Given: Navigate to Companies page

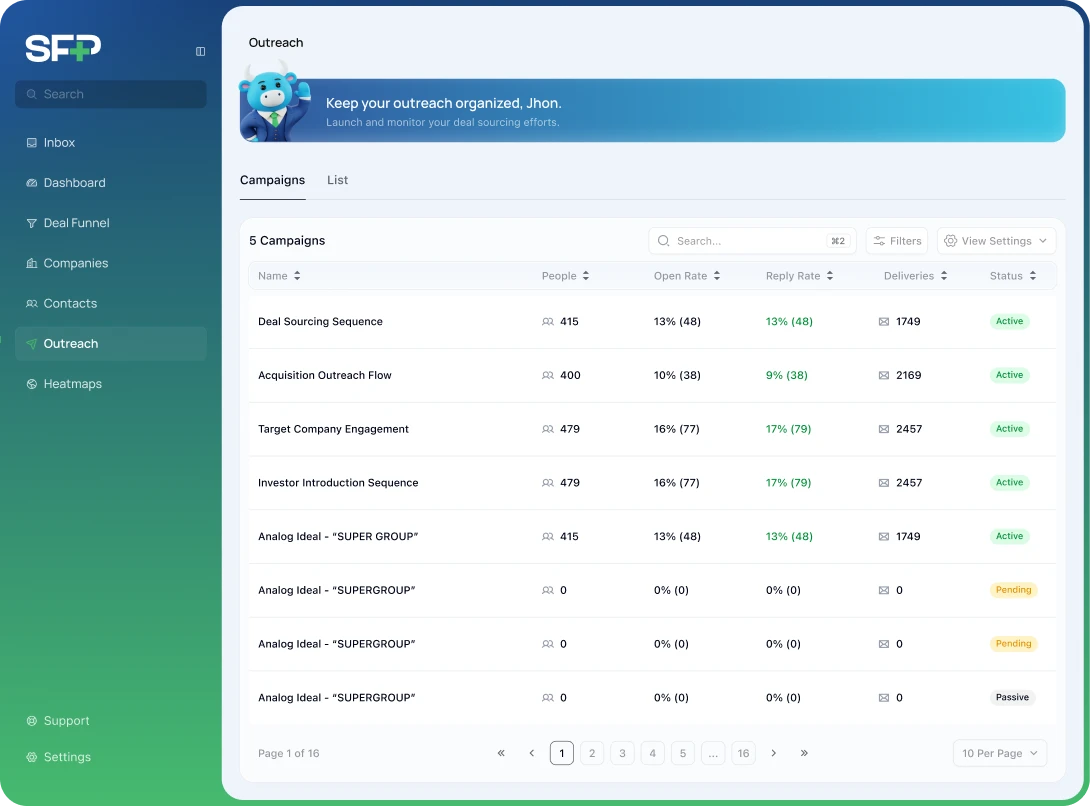Looking at the screenshot, I should coord(75,263).
